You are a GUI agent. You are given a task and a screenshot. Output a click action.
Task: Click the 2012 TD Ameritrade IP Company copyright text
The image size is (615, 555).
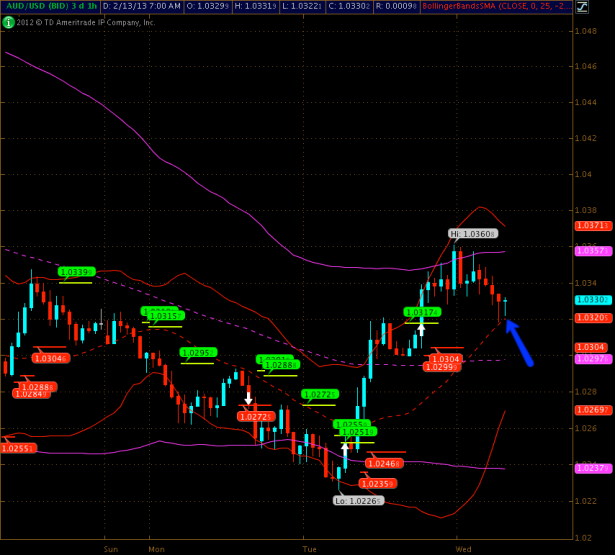pos(86,23)
